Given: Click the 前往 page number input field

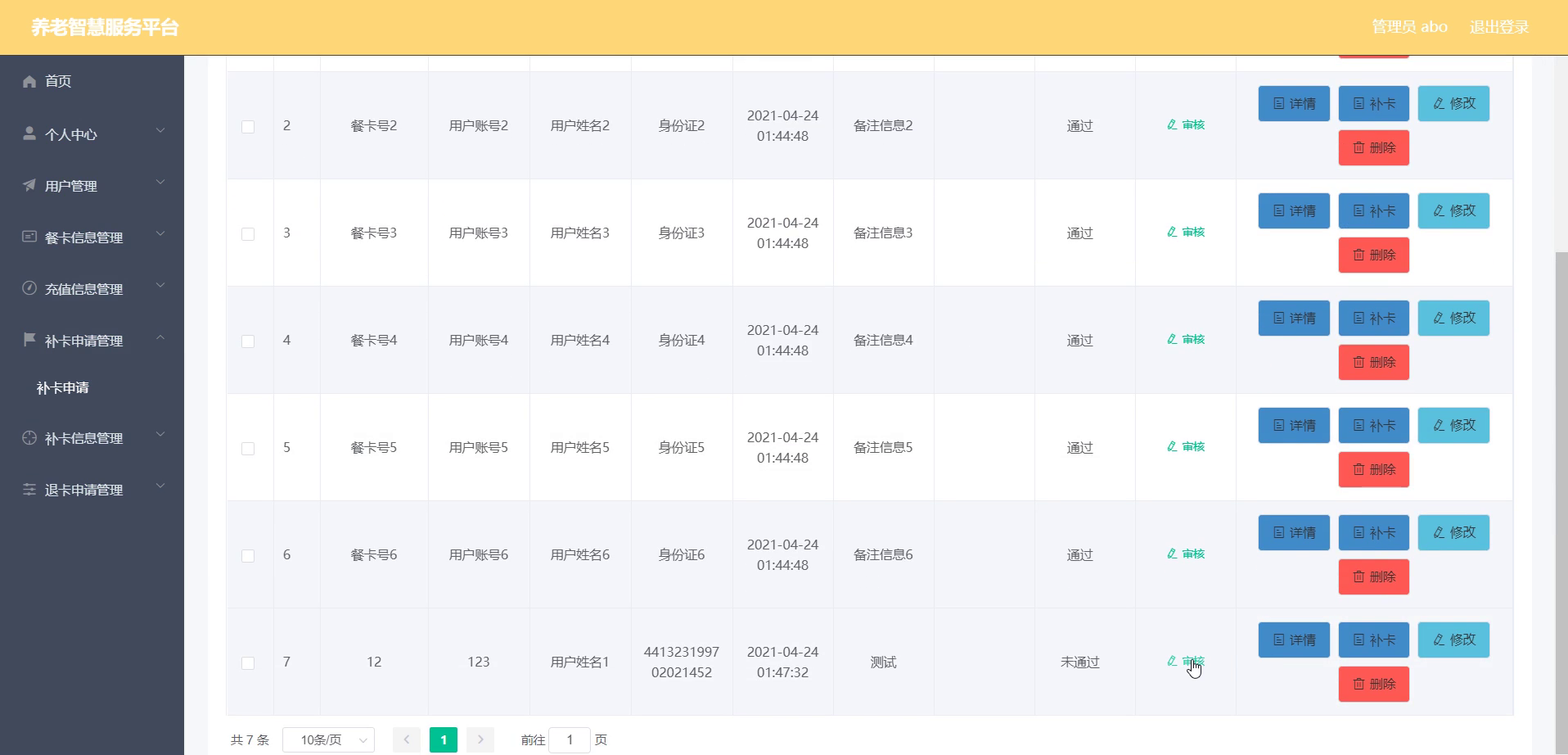Looking at the screenshot, I should click(x=570, y=739).
